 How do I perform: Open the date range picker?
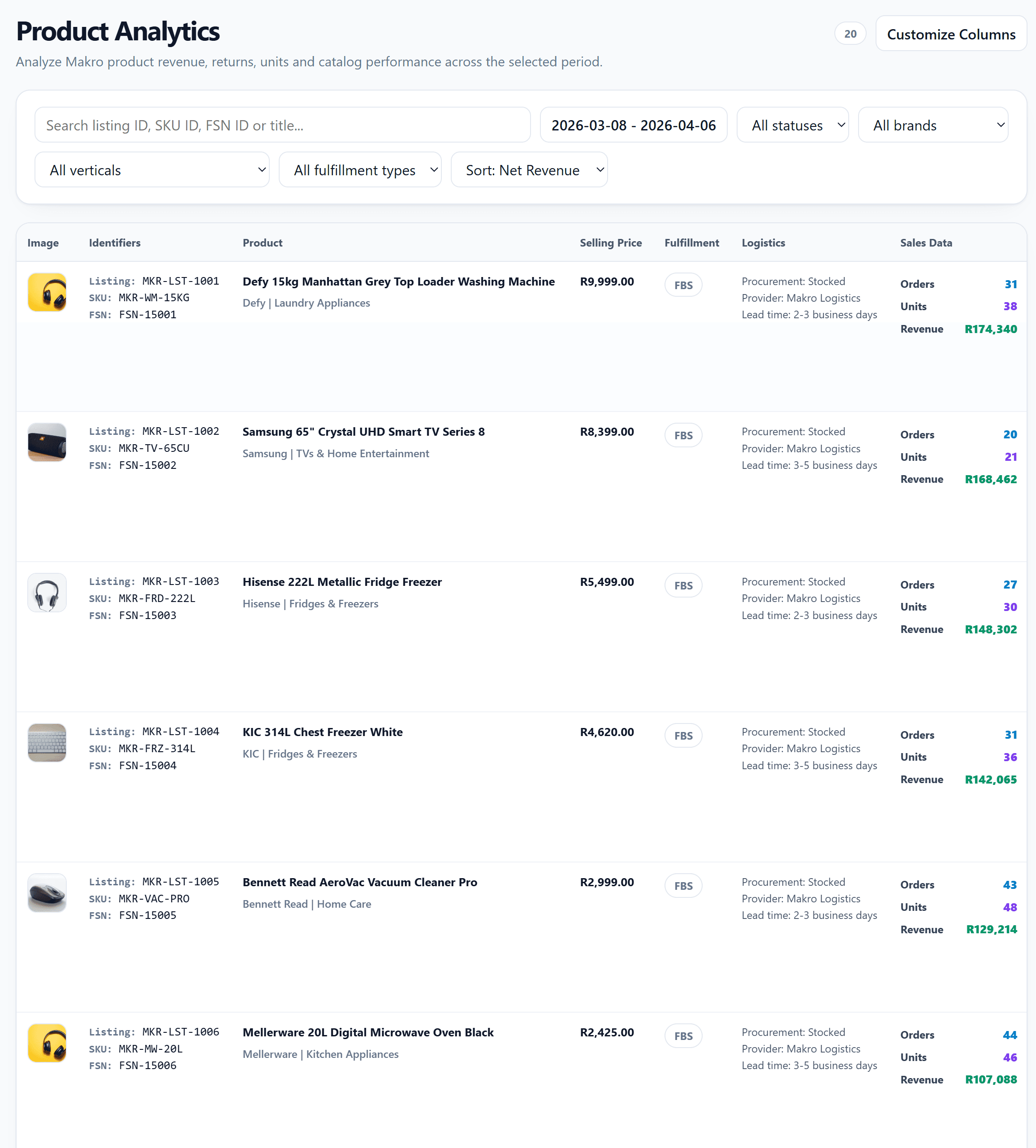634,125
